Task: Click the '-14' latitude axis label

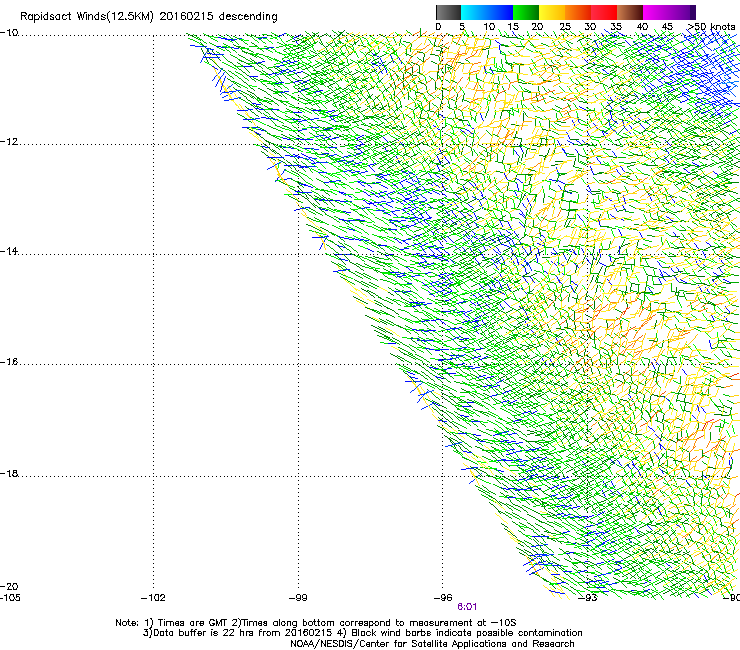Action: point(9,252)
